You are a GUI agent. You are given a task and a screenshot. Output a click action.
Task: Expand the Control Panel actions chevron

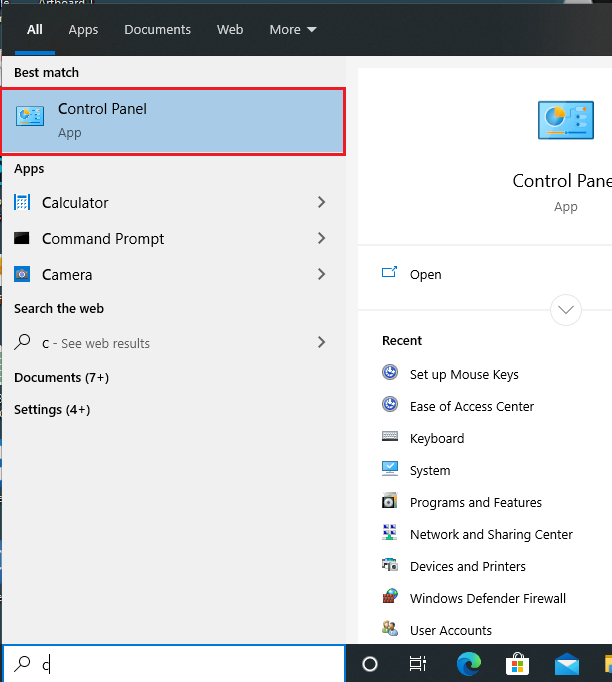click(565, 310)
